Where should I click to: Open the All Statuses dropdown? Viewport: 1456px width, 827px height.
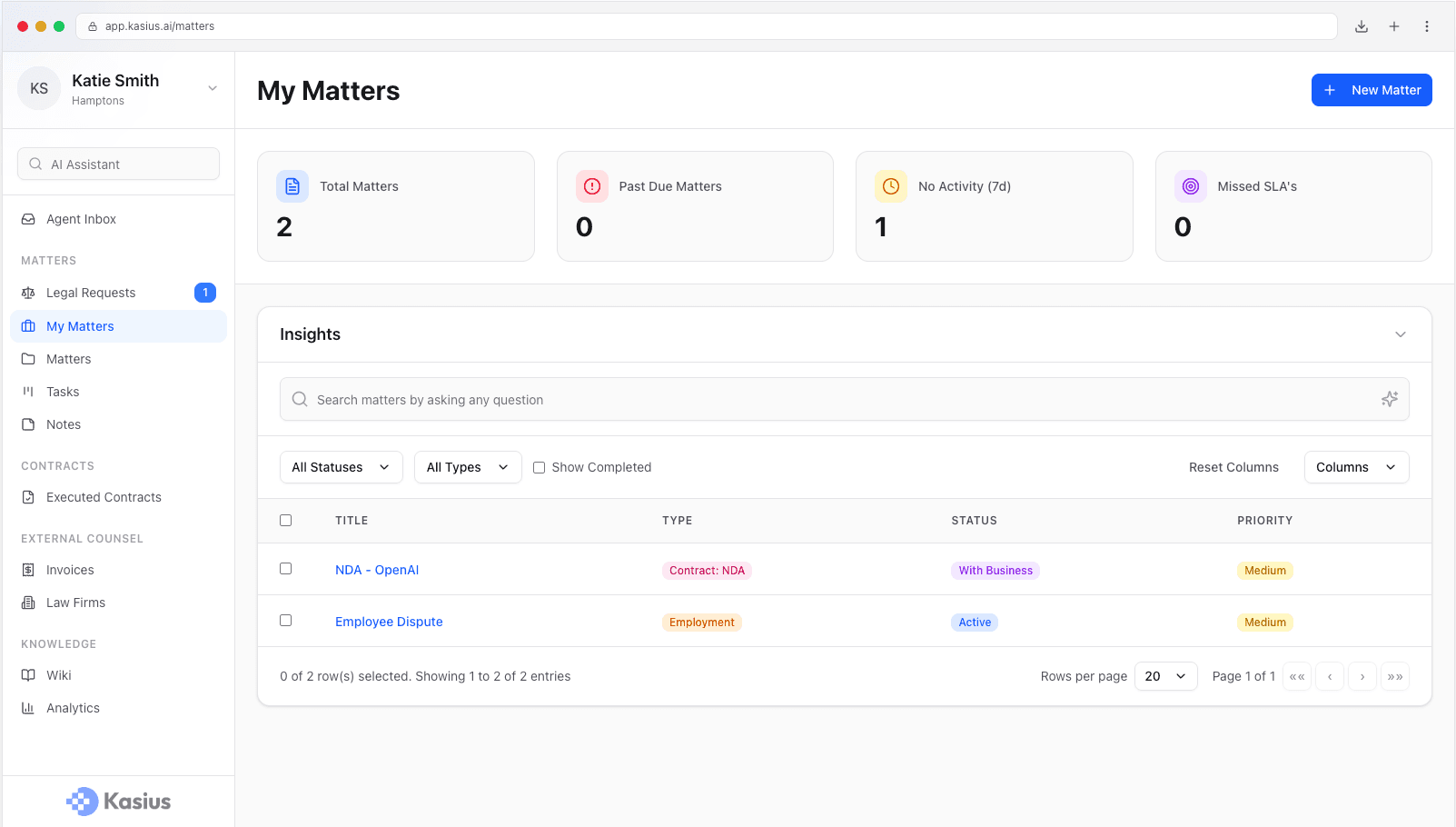click(x=341, y=467)
